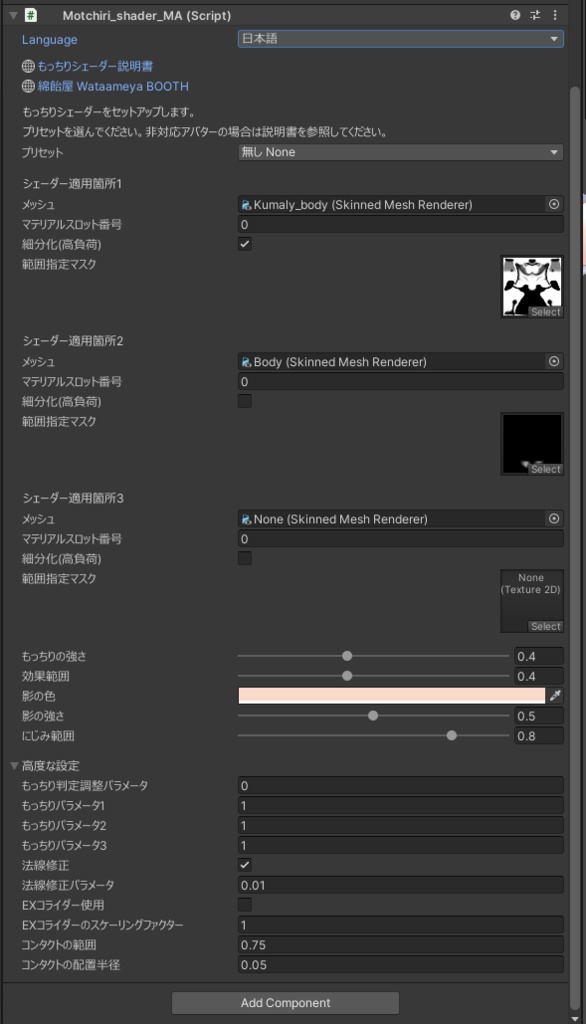Click もっちりの強さ value field 0.4
This screenshot has width=586, height=1024.
coord(539,656)
